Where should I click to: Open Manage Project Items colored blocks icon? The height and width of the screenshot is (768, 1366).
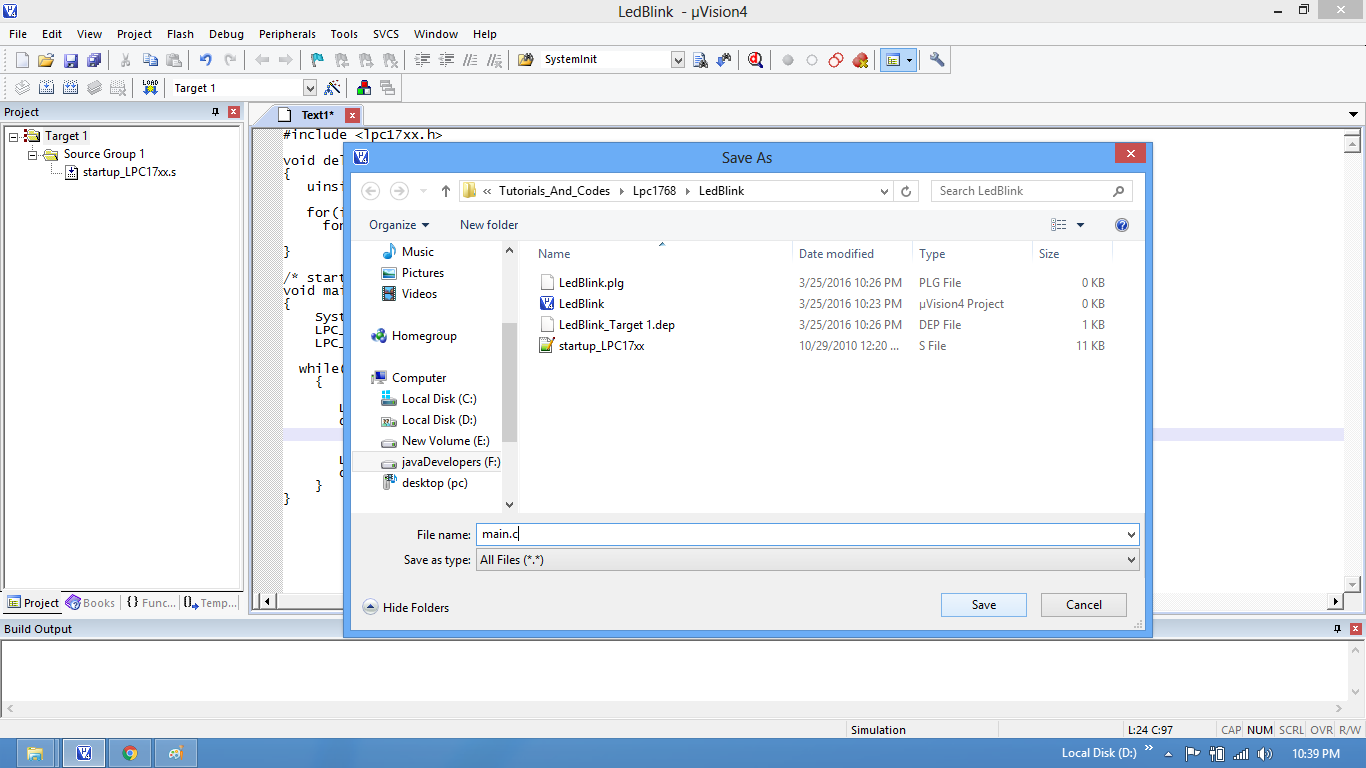click(364, 88)
